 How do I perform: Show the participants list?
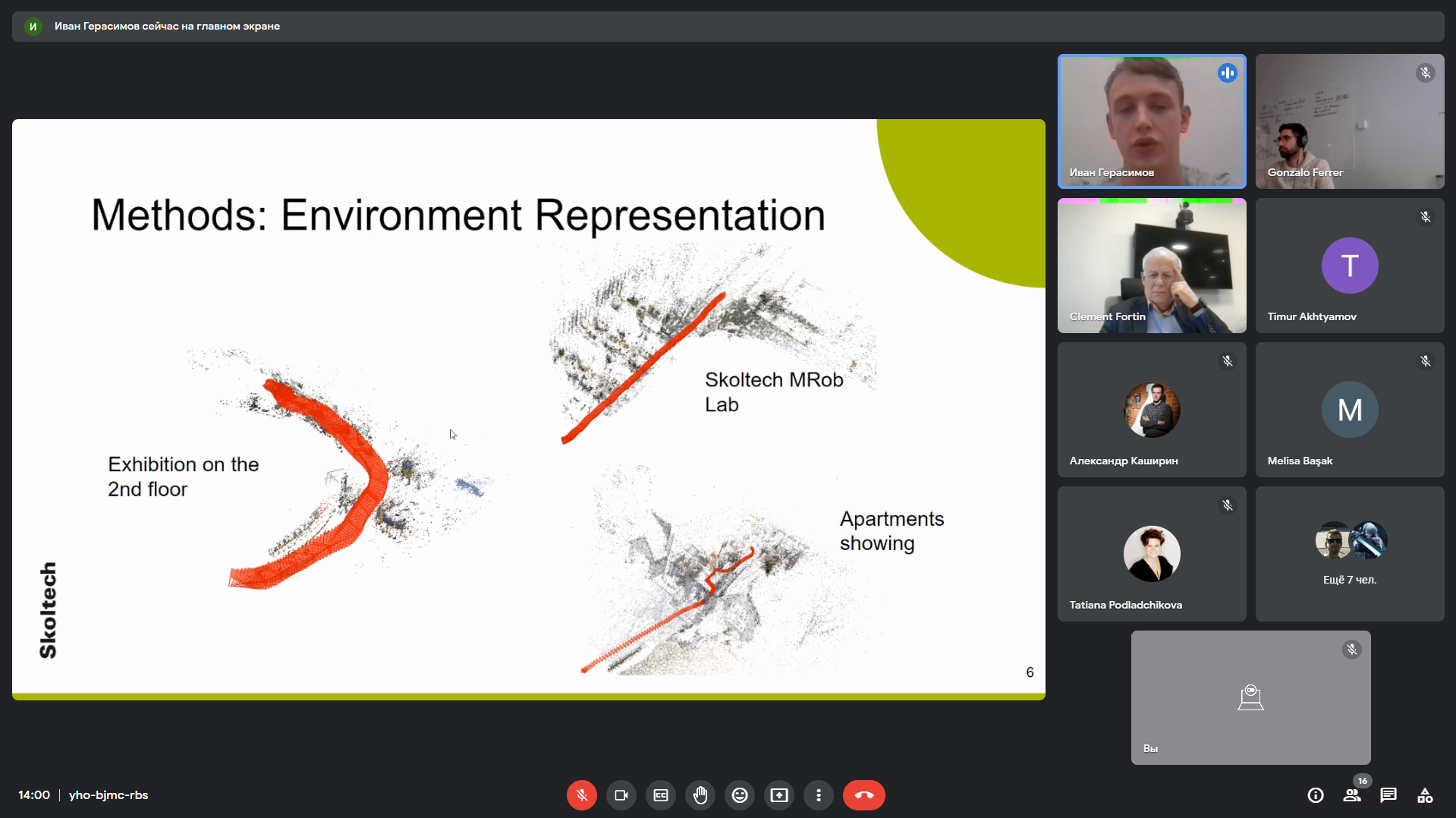coord(1352,795)
